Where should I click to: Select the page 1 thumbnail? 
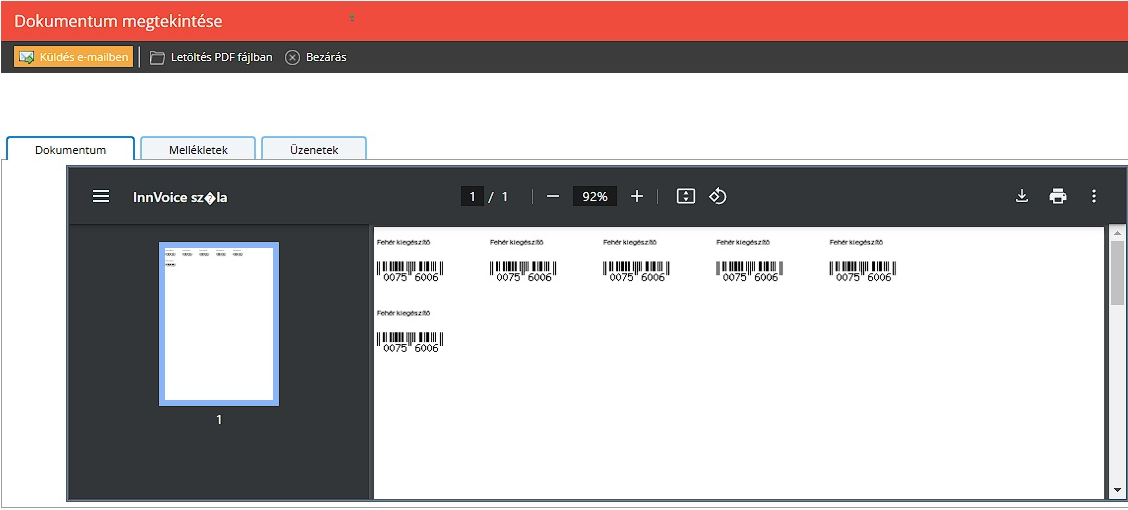tap(219, 324)
